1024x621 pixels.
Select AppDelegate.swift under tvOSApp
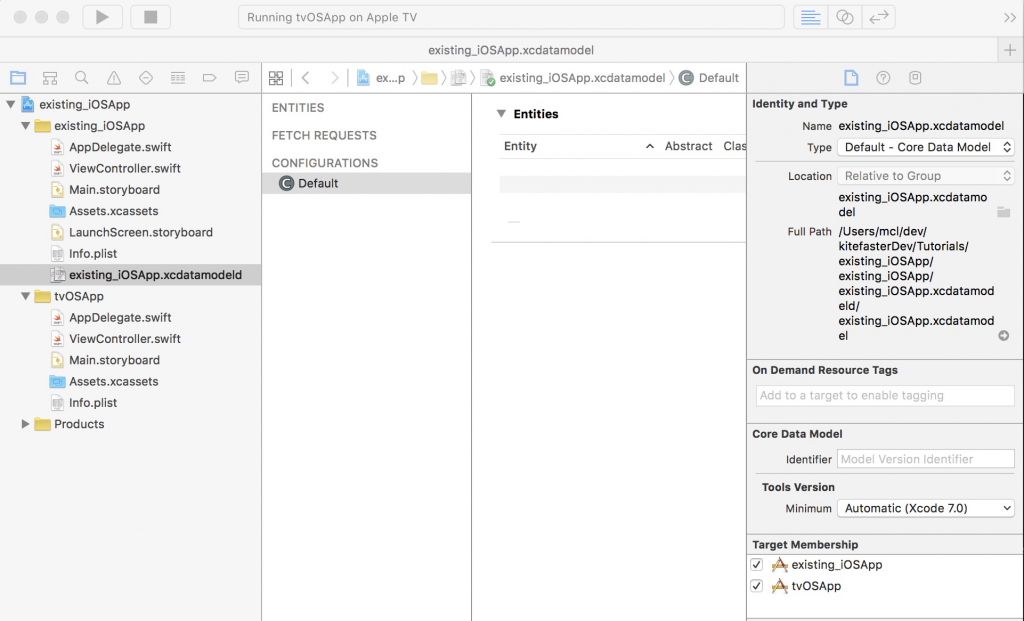[120, 317]
